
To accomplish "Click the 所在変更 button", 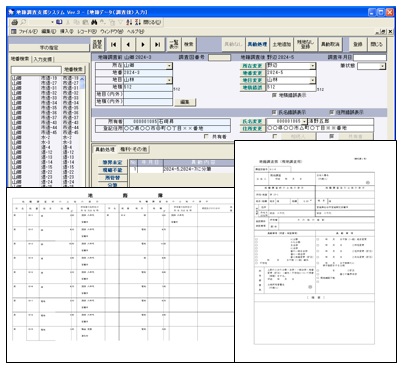I will pyautogui.click(x=252, y=66).
